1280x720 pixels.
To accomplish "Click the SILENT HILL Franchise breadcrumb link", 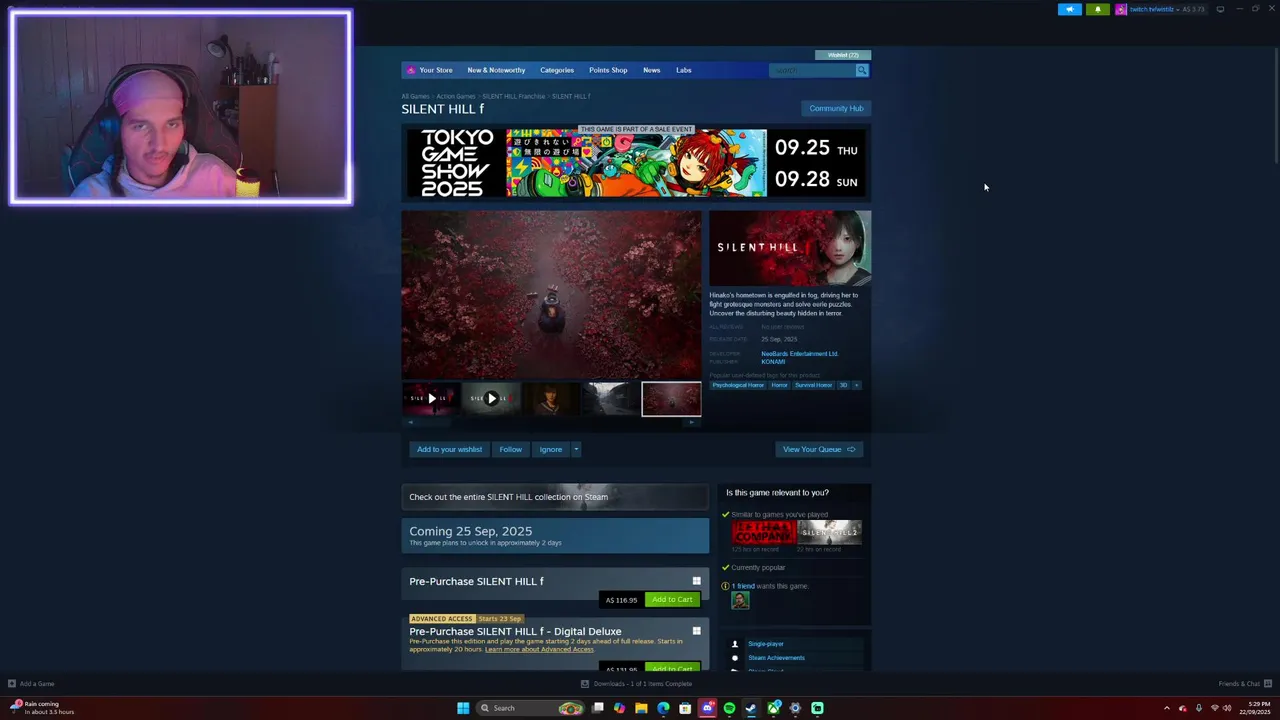I will coord(514,96).
